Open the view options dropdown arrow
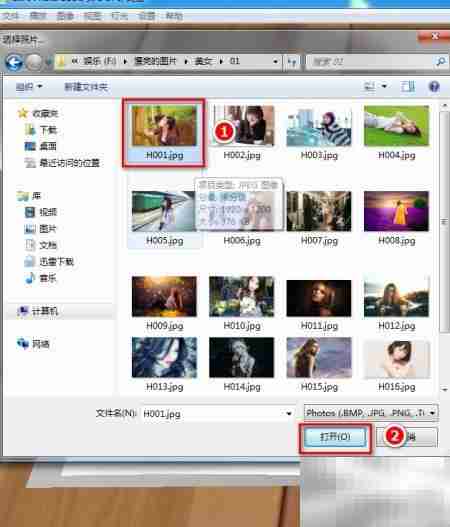The image size is (450, 527). point(384,87)
